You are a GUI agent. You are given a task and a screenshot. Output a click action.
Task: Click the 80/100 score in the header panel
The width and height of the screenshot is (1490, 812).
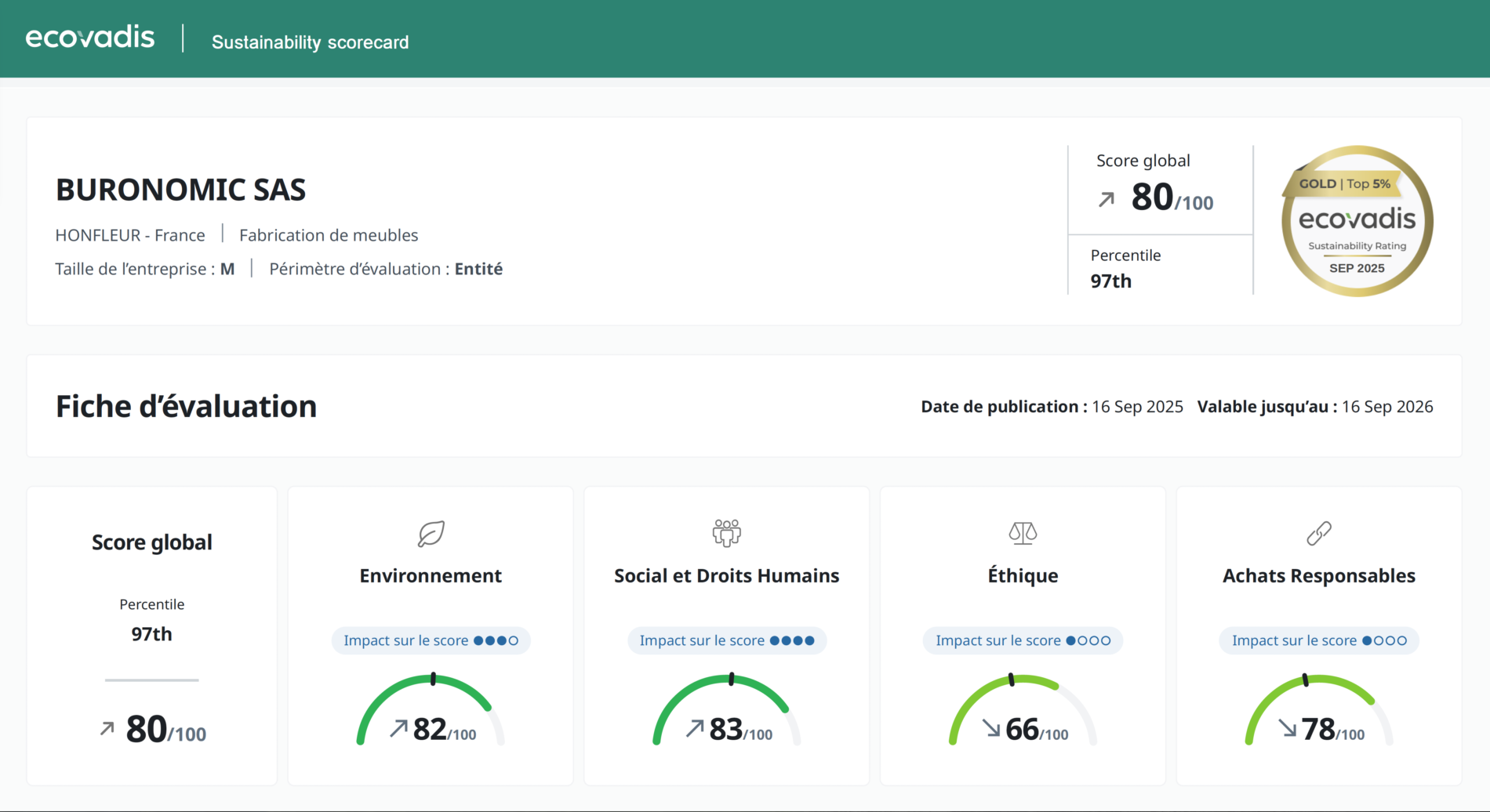tap(1171, 198)
